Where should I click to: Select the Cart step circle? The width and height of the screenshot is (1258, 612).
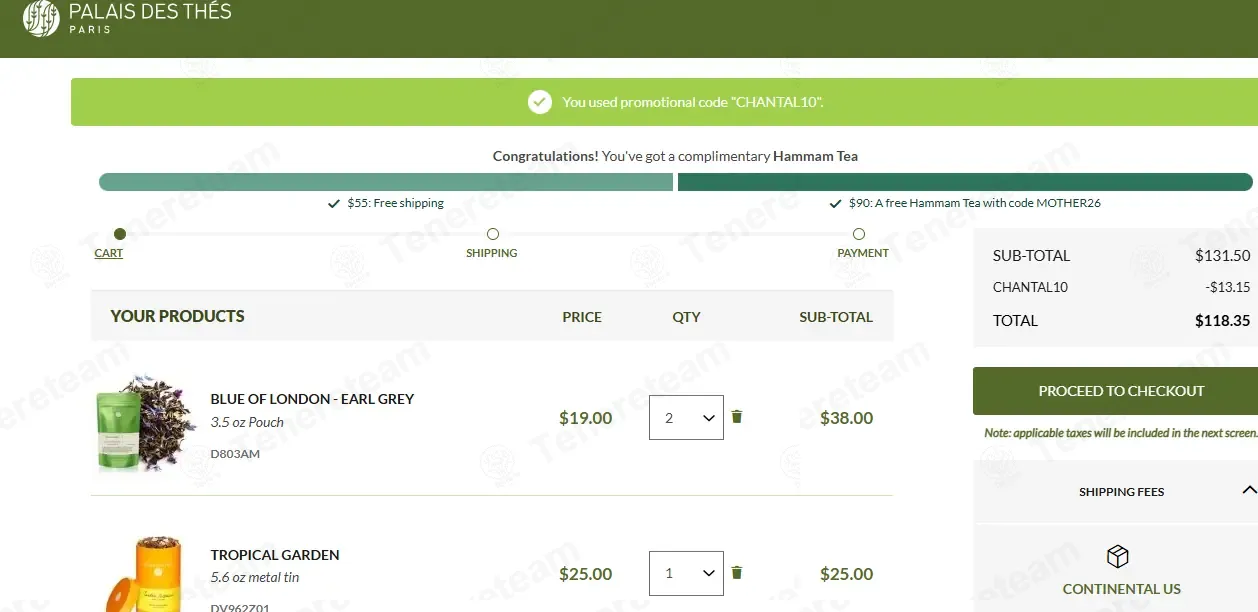click(x=120, y=234)
